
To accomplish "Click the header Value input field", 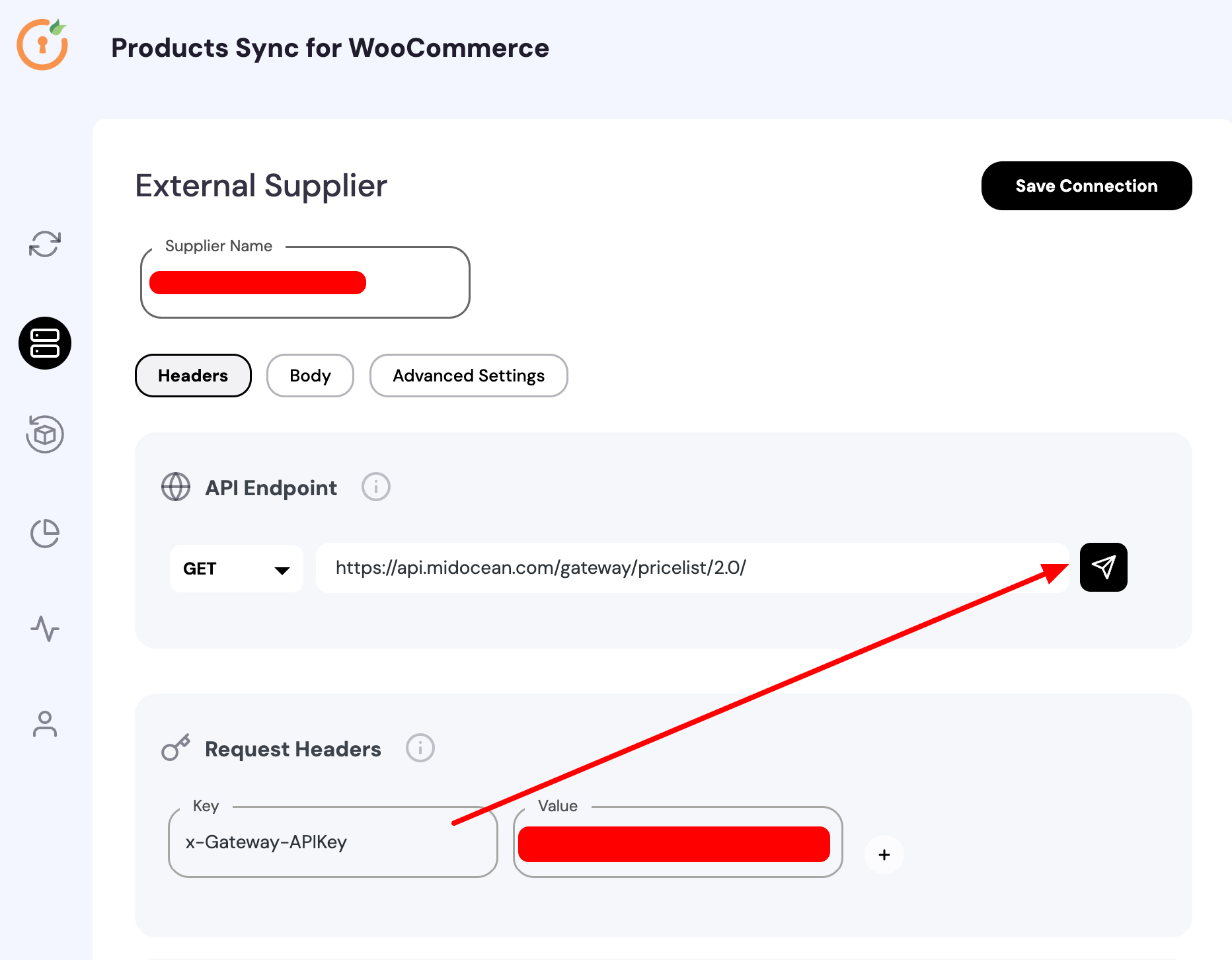I will click(x=677, y=844).
